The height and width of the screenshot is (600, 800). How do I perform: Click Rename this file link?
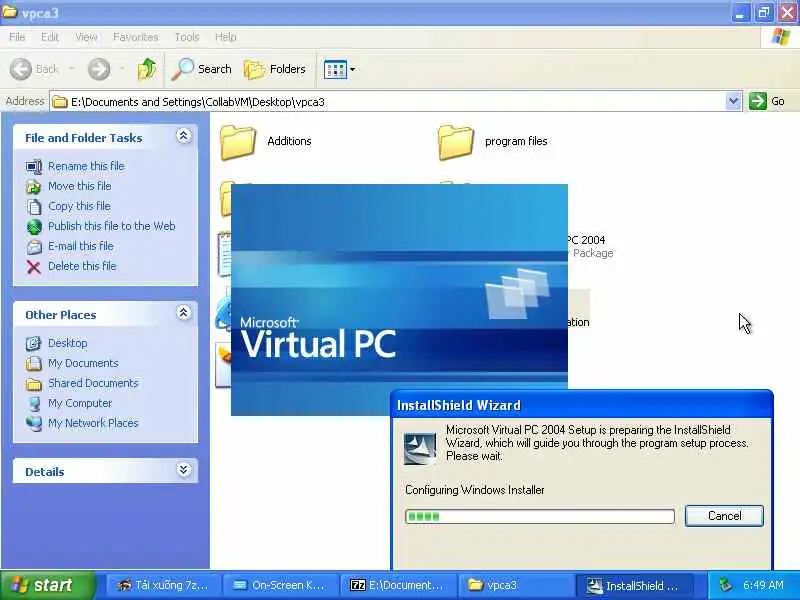[86, 166]
